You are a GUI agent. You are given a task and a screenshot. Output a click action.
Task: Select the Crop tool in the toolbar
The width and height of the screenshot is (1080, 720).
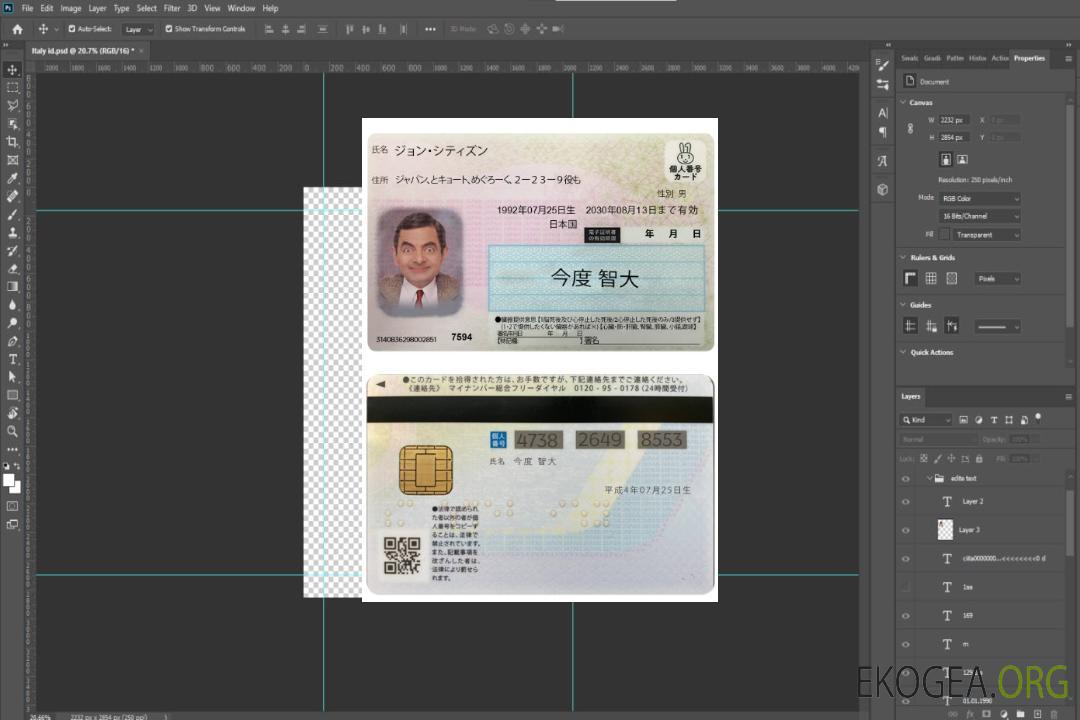(12, 142)
